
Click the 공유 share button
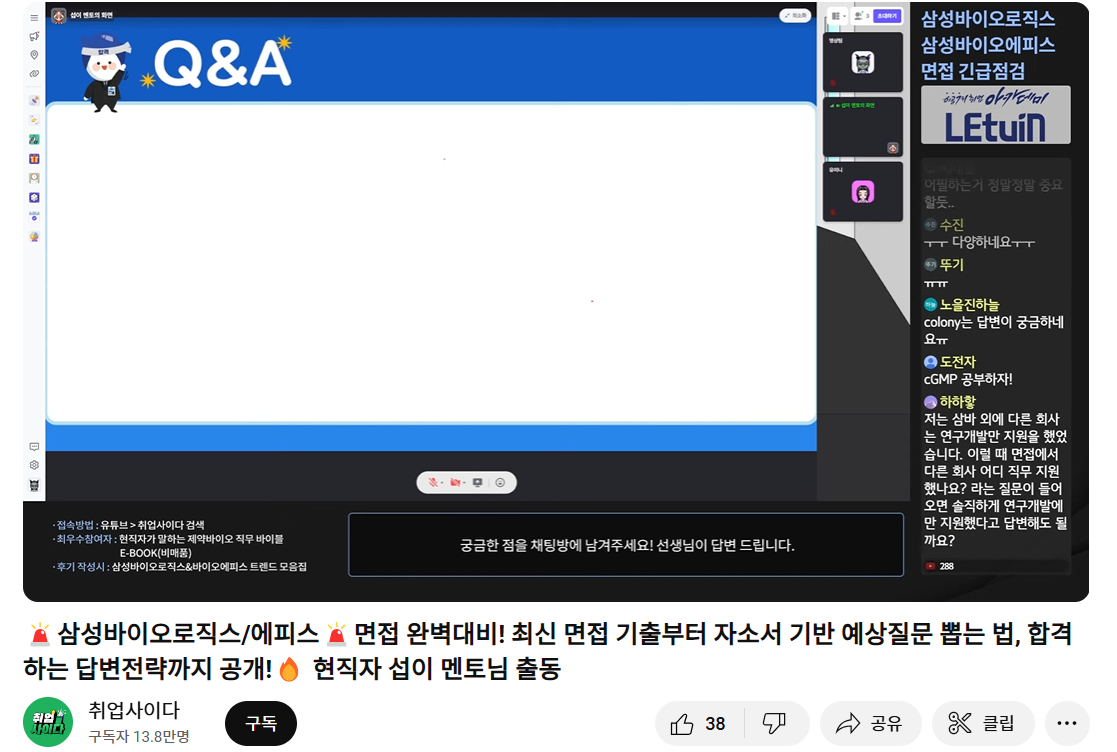pos(870,724)
